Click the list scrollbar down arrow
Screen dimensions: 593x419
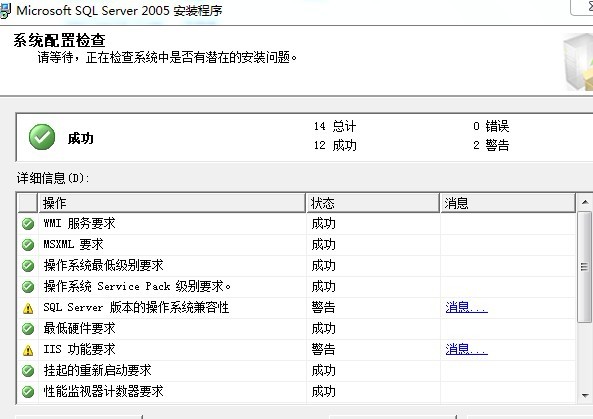click(585, 396)
